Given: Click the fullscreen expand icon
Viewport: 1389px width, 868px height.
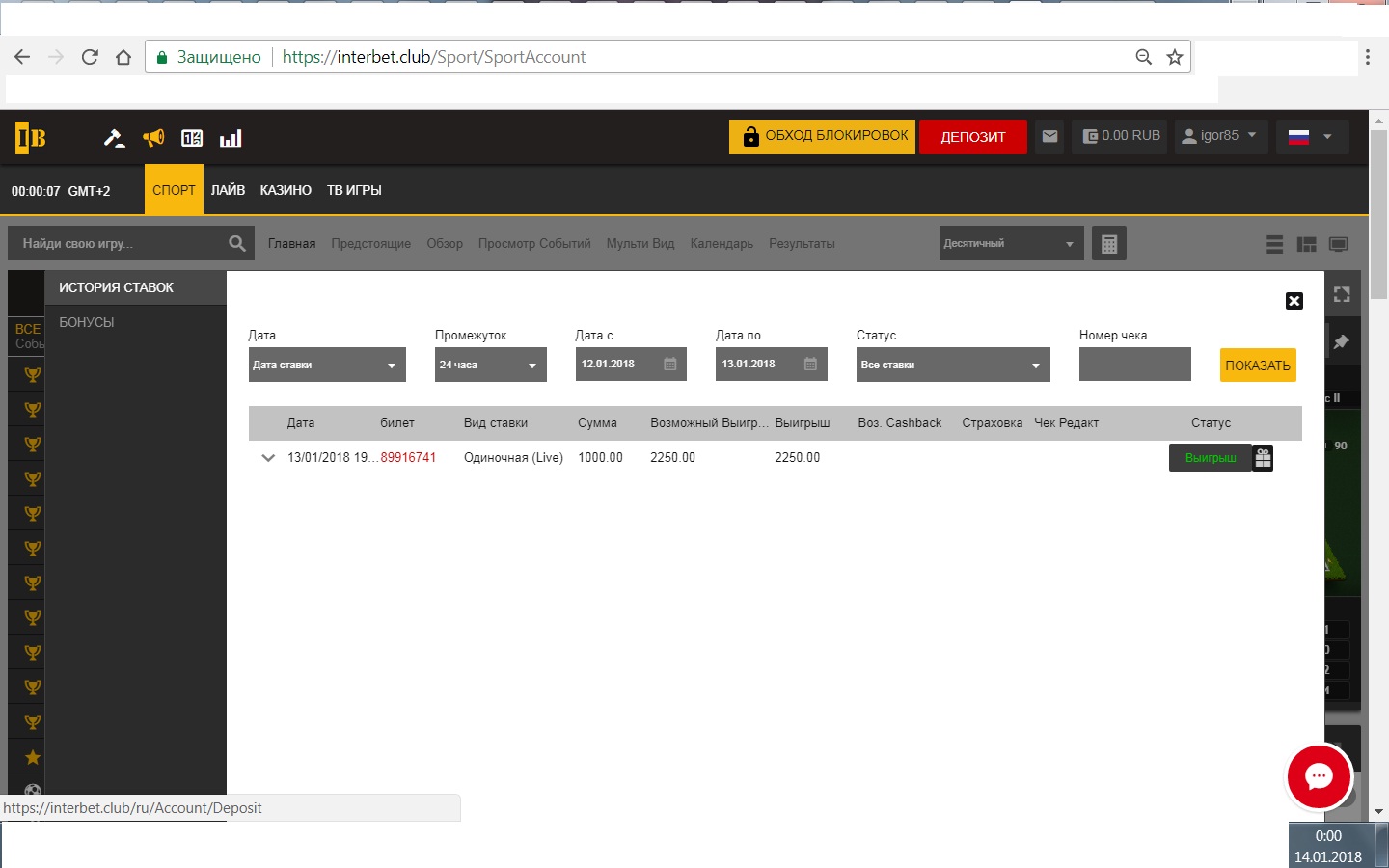Looking at the screenshot, I should point(1342,295).
